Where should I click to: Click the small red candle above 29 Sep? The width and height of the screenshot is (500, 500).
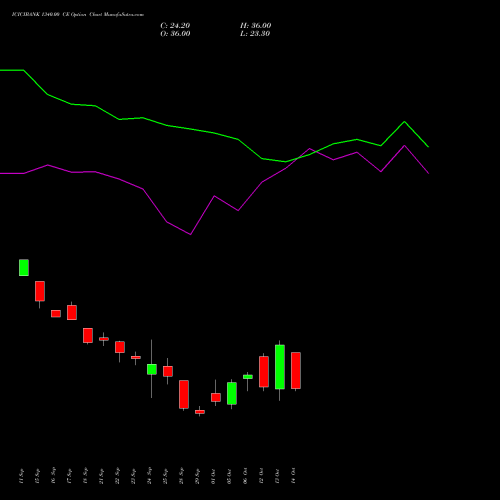pos(200,412)
